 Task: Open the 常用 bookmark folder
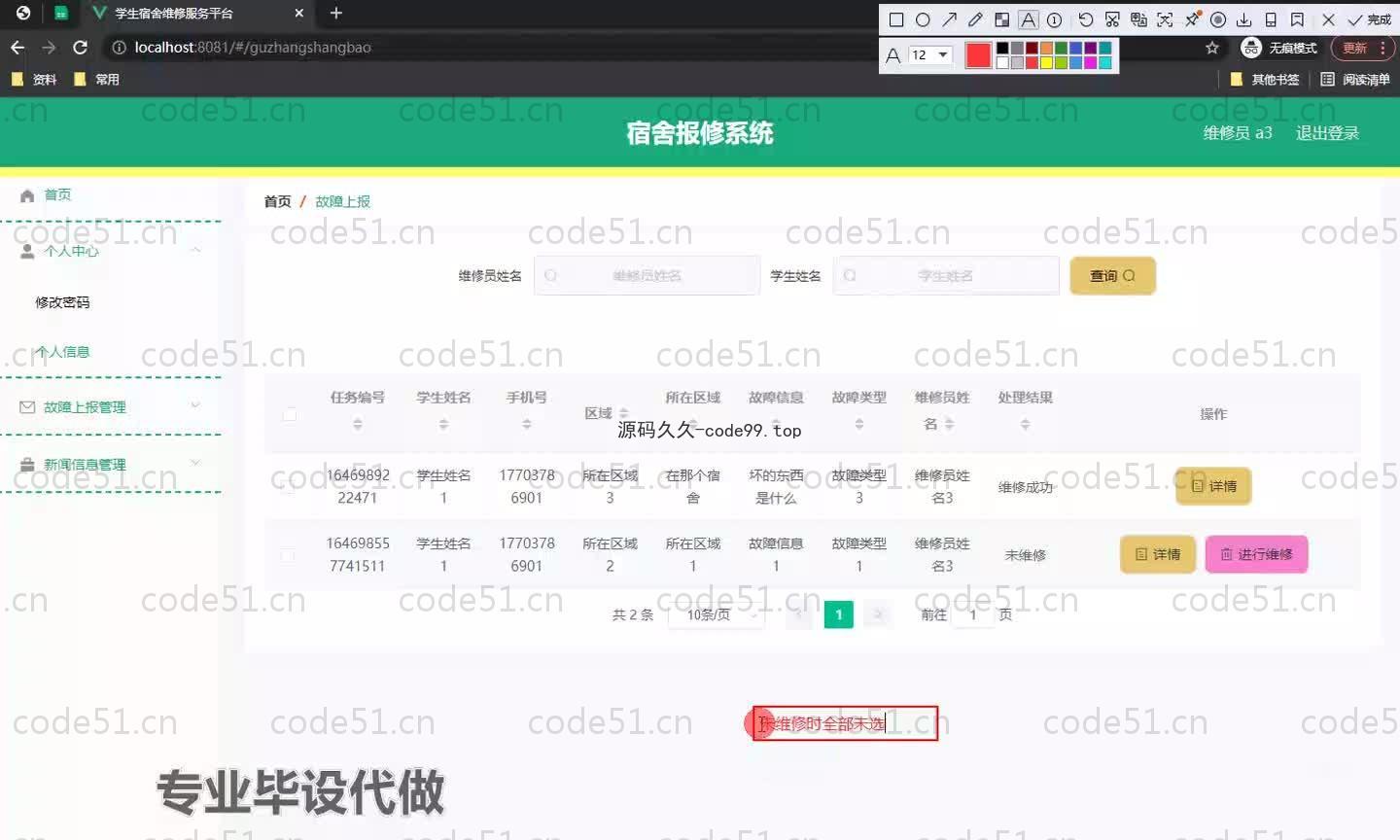(x=96, y=80)
